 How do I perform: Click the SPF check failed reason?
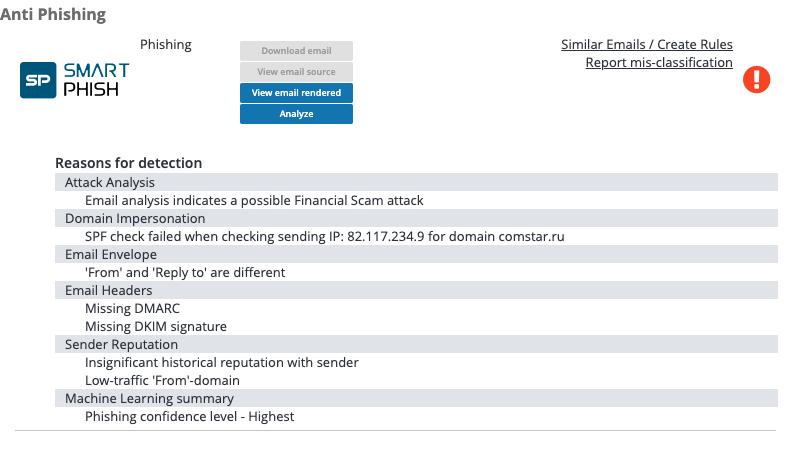[324, 237]
